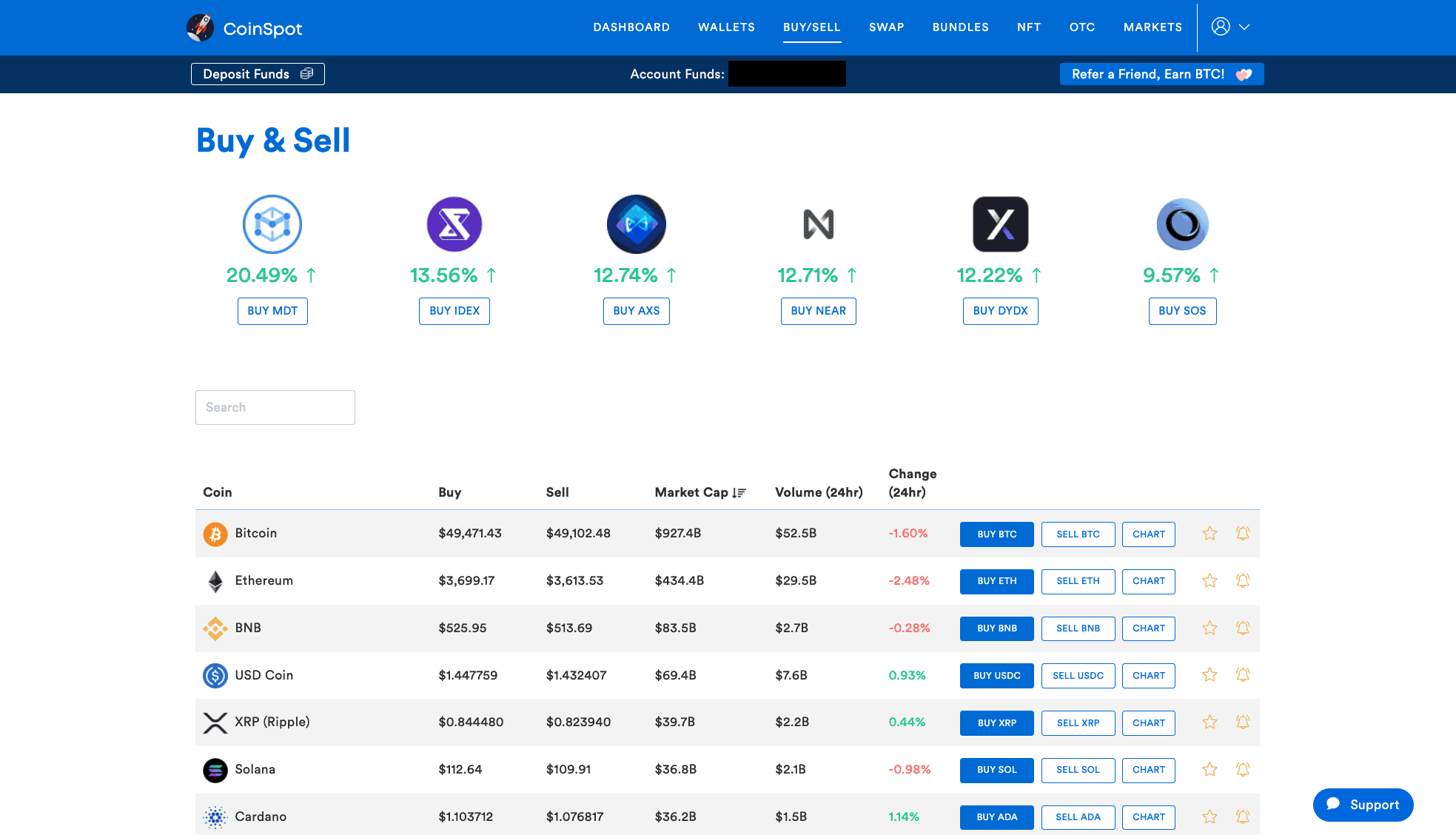
Task: Set a price alert bell for XRP
Action: (1243, 722)
